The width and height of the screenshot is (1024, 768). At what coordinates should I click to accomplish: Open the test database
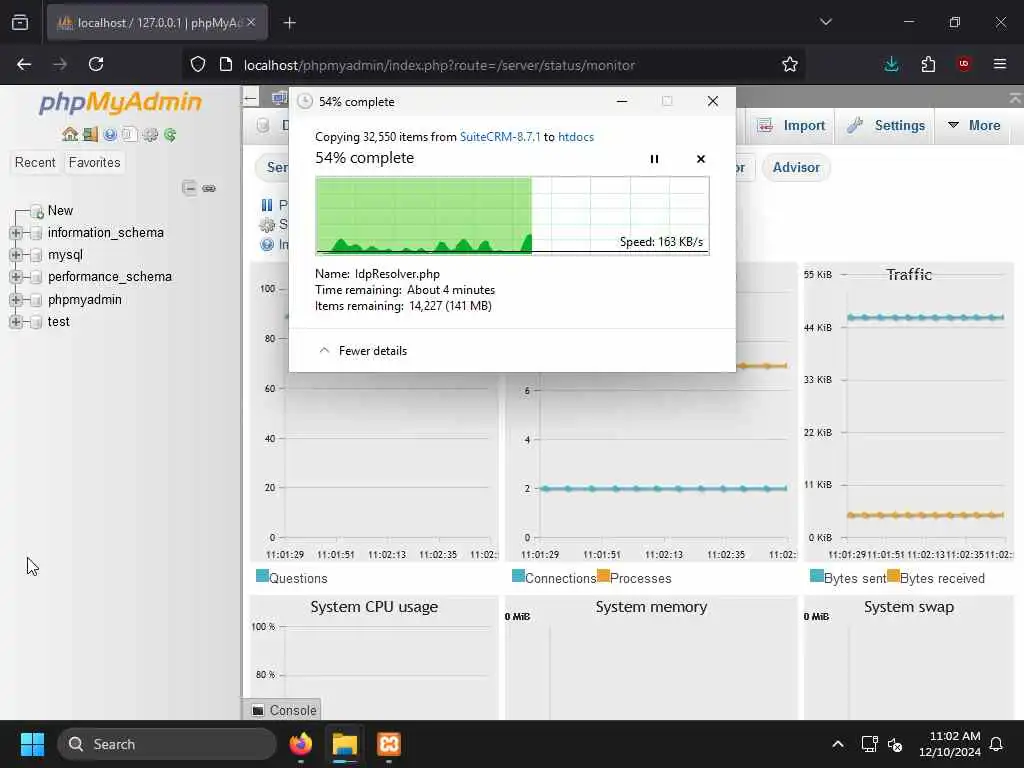(59, 322)
